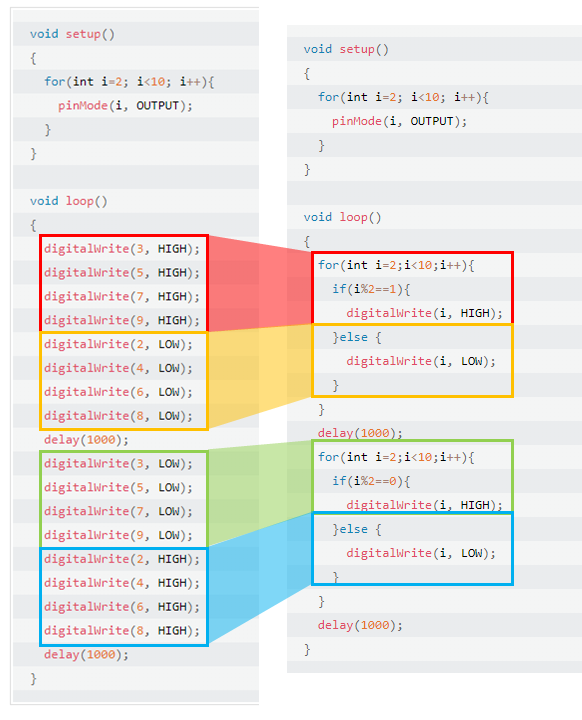Image resolution: width=582 pixels, height=720 pixels.
Task: Click the 'if(i%2==0){' line in the green box
Action: coord(371,481)
